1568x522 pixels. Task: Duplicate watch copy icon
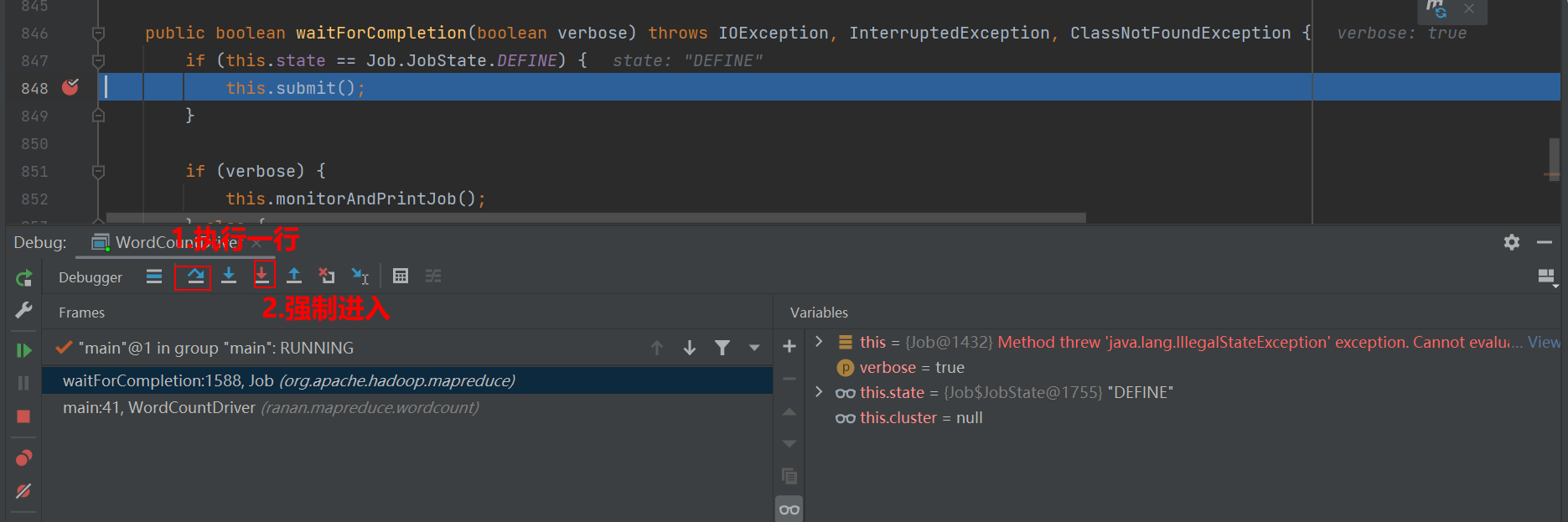(789, 476)
